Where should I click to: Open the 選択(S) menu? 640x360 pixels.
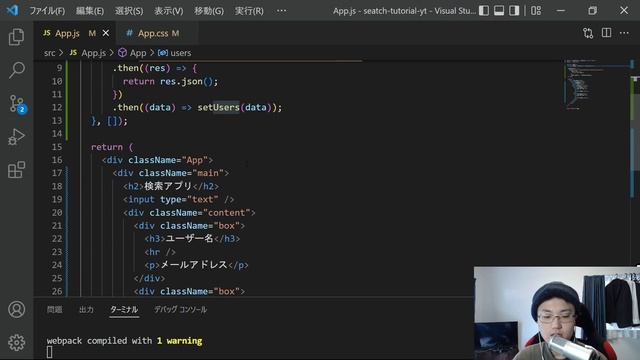pos(129,11)
